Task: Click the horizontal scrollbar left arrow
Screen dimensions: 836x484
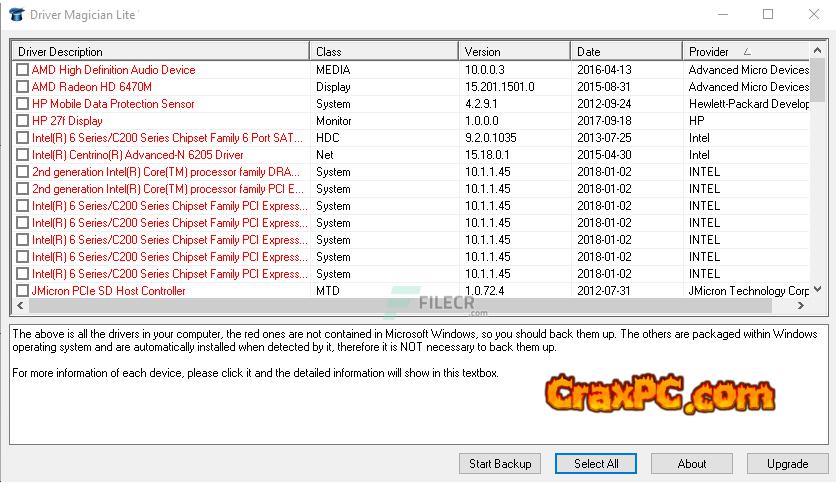Action: click(20, 305)
